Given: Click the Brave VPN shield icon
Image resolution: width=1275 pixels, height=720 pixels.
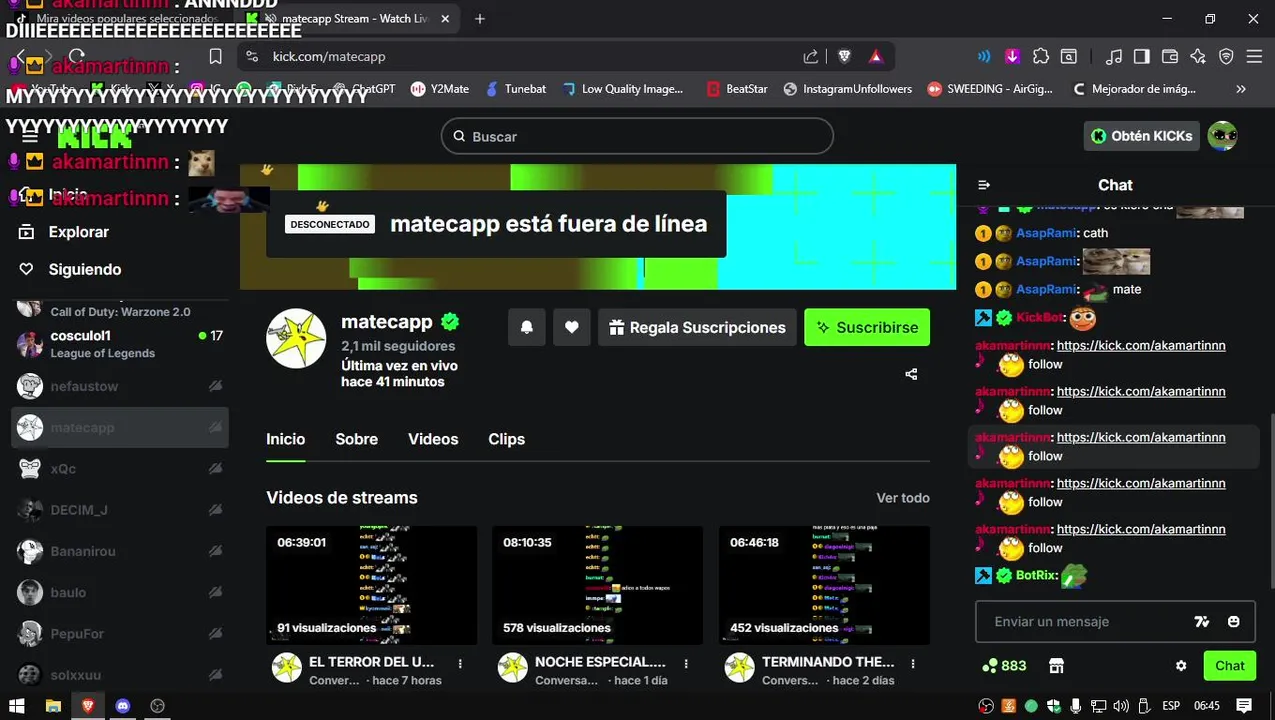Looking at the screenshot, I should 1226,57.
